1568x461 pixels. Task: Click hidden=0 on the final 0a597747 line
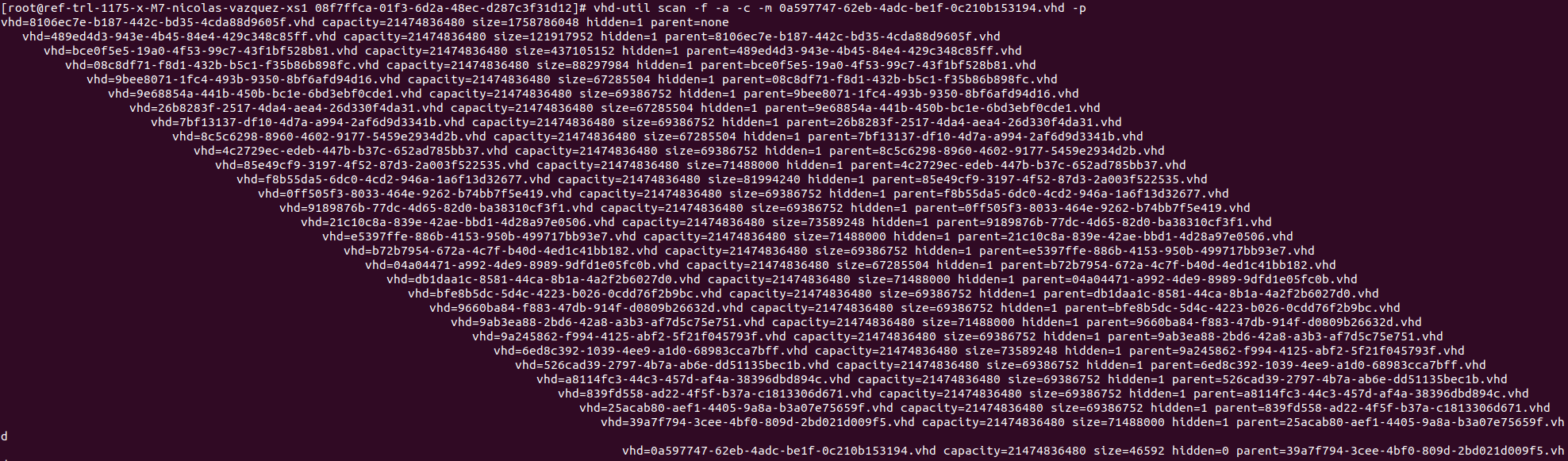[x=1201, y=451]
